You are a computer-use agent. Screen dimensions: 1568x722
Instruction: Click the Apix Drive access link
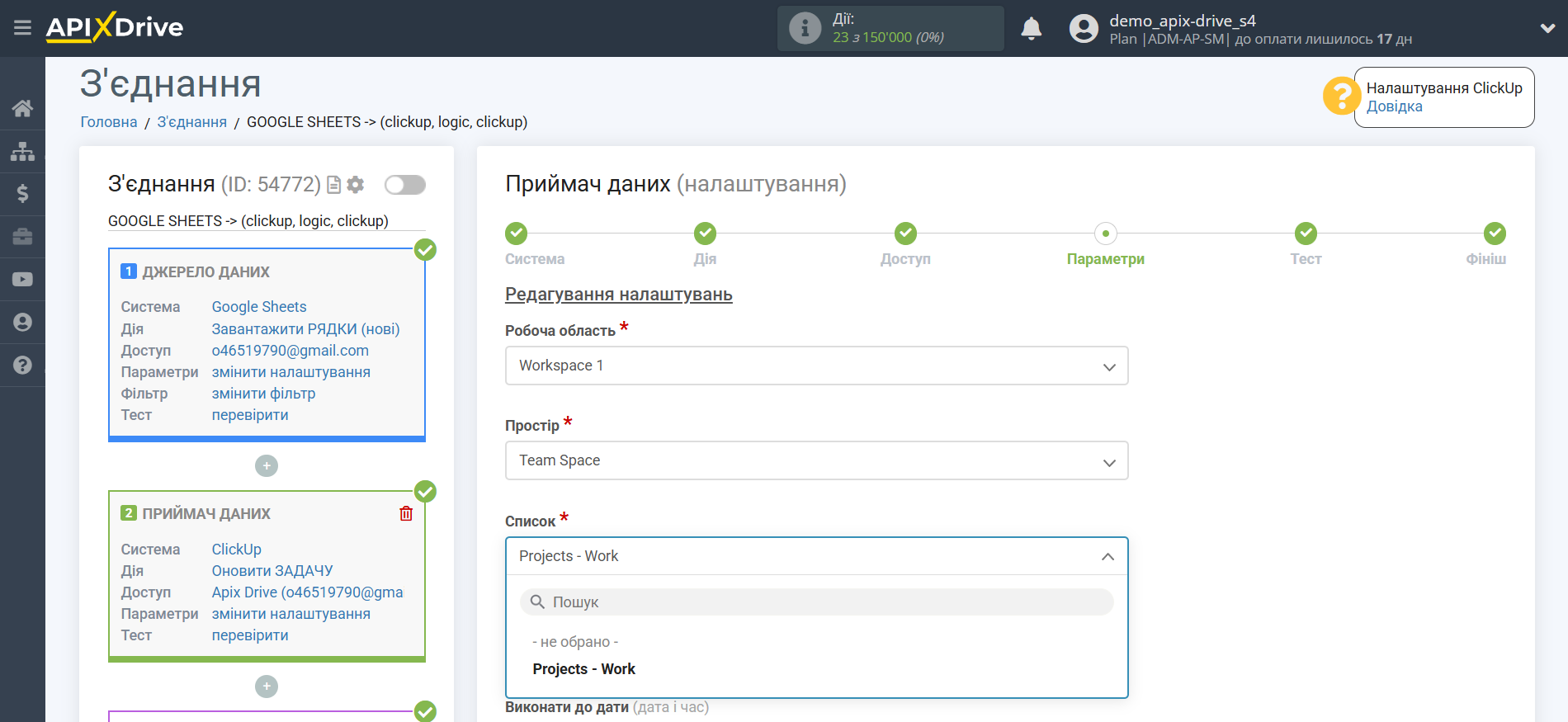coord(307,592)
